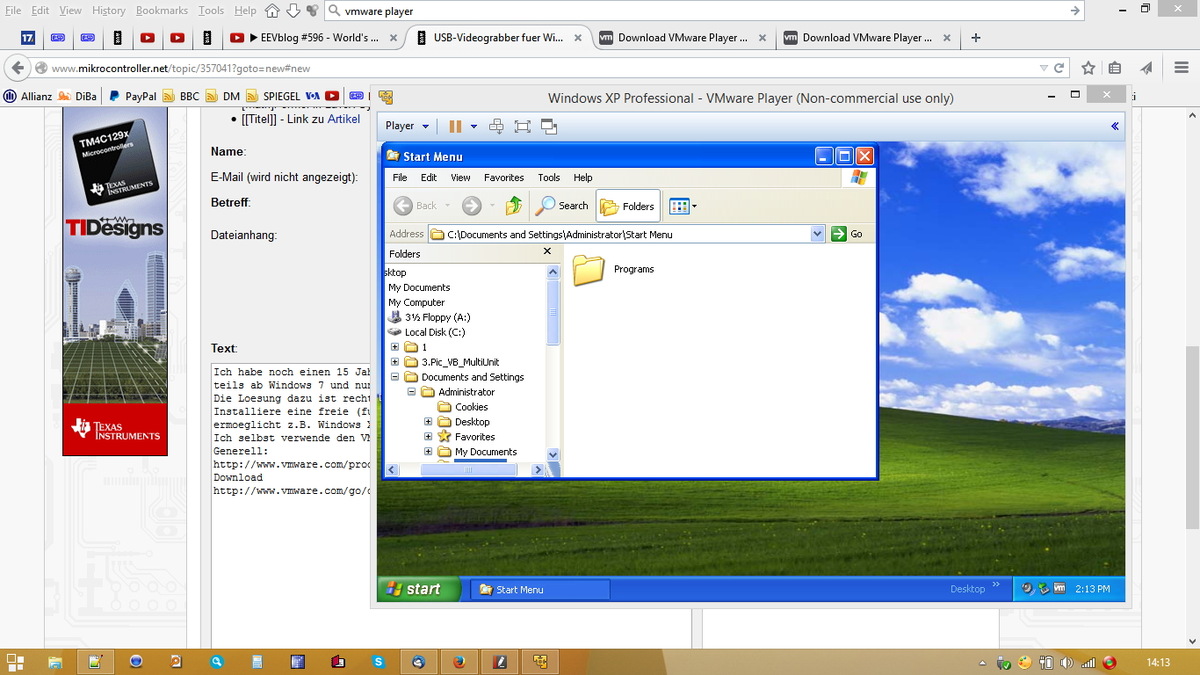Follow the 'Artikel' link on the page
This screenshot has height=675, width=1200.
[x=343, y=119]
